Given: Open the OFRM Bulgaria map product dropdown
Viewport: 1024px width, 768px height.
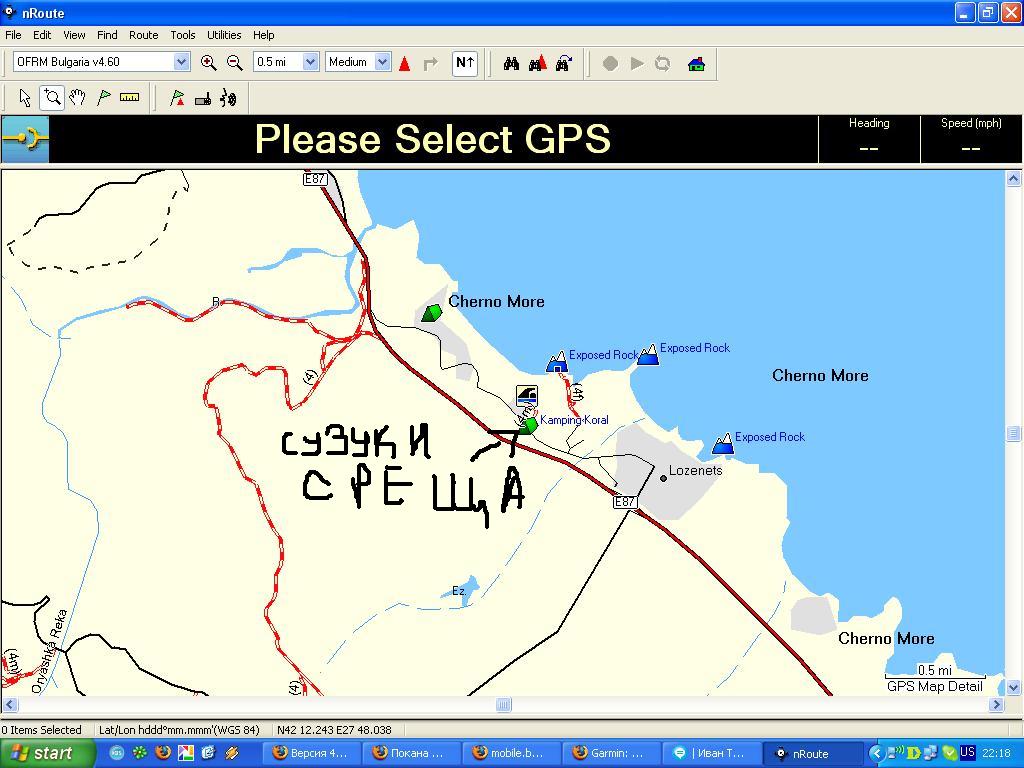Looking at the screenshot, I should [x=181, y=62].
